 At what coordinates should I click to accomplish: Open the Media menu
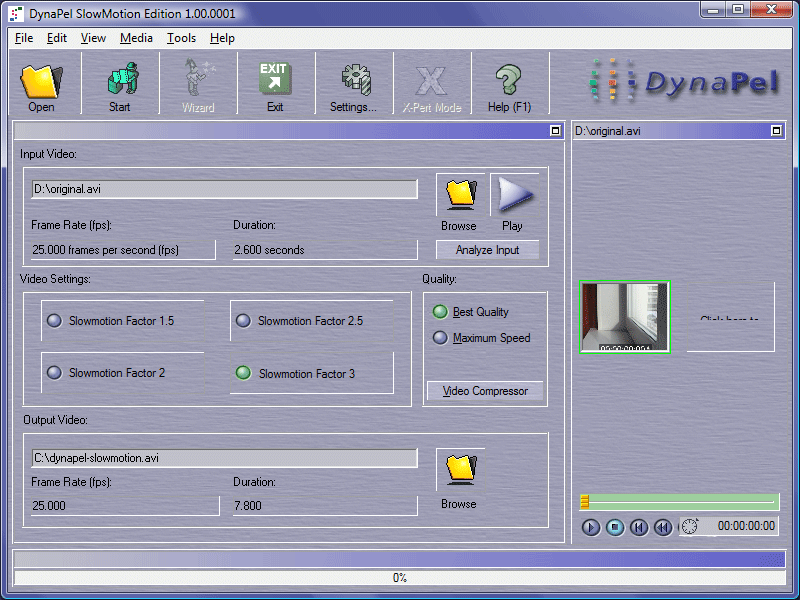point(136,38)
